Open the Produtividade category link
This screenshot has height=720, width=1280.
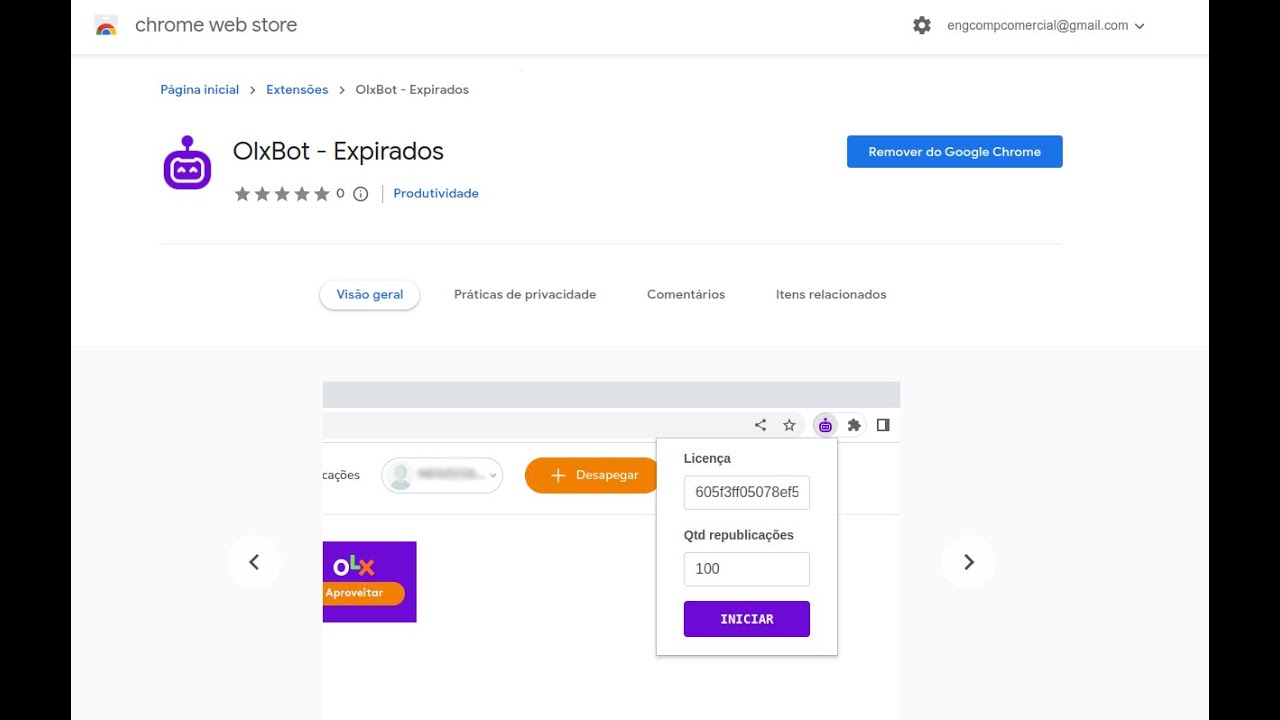click(436, 194)
